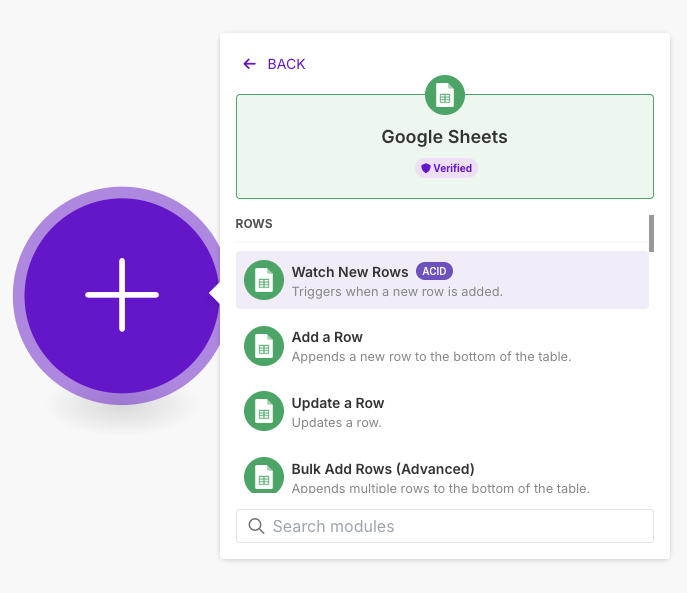Viewport: 687px width, 593px height.
Task: Click the Bulk Add Rows sheet icon
Action: 264,476
